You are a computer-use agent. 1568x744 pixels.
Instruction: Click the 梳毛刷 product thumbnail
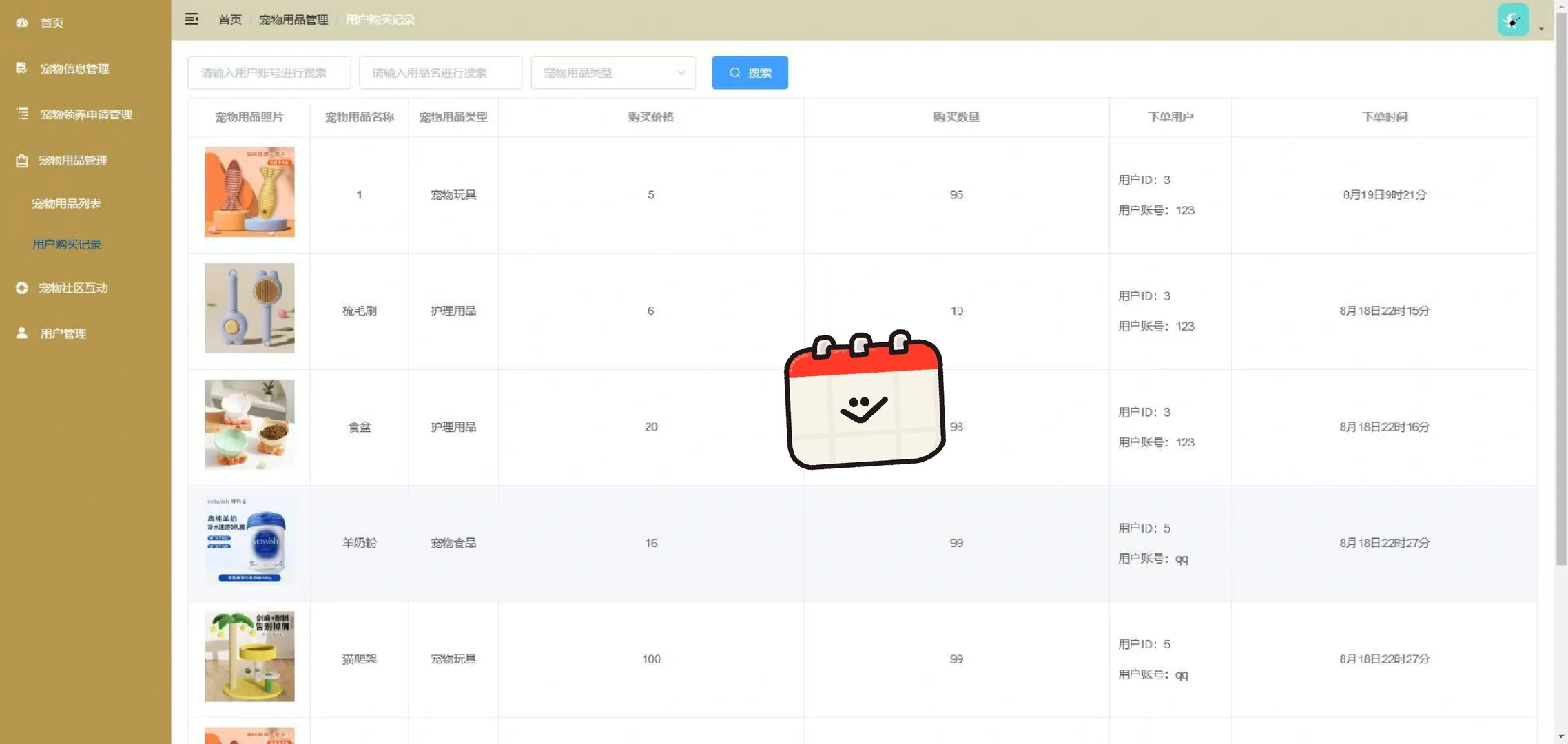[x=249, y=308]
